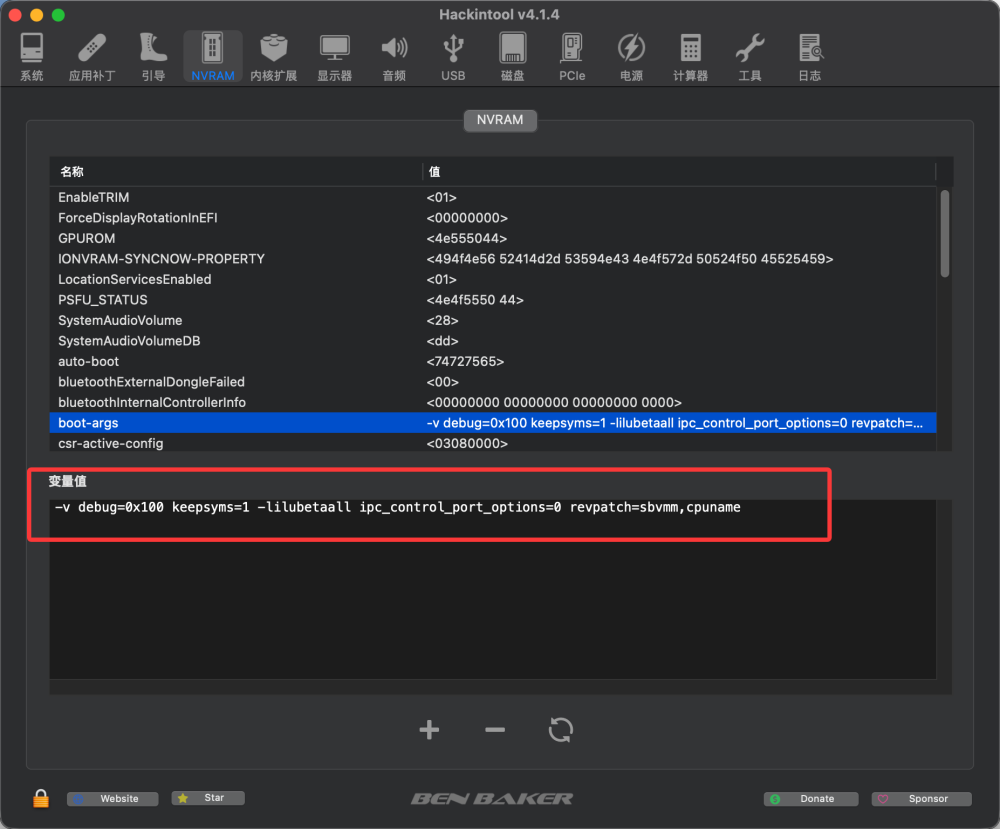This screenshot has height=829, width=1000.
Task: Click the value <74727565> cell
Action: (x=465, y=361)
